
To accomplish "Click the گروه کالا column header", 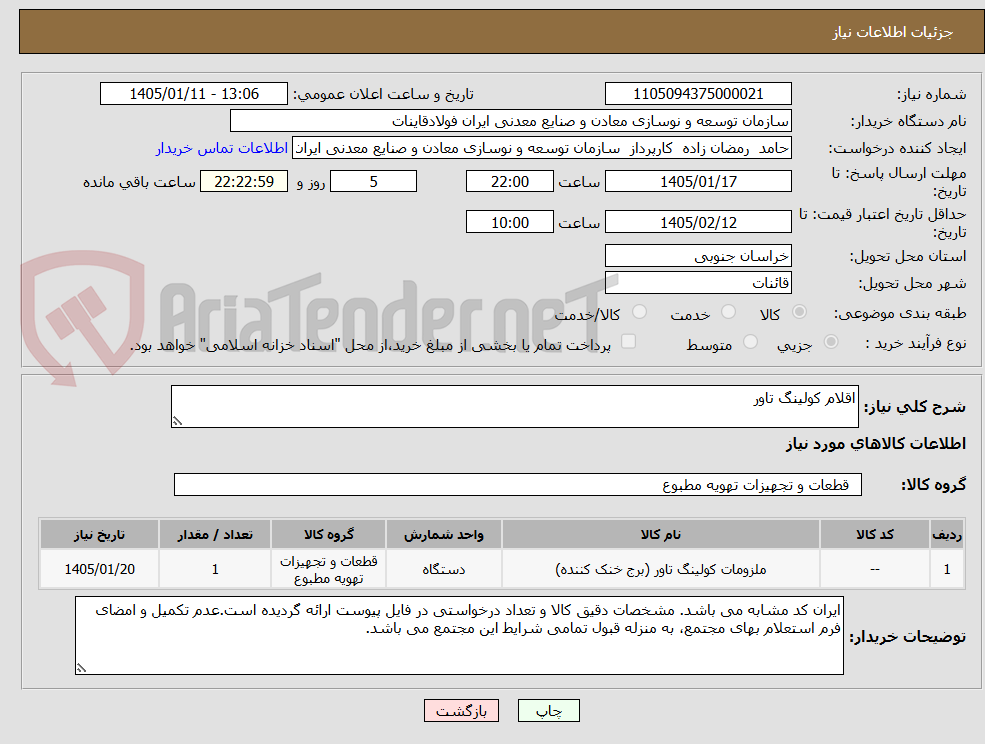I will pyautogui.click(x=329, y=534).
